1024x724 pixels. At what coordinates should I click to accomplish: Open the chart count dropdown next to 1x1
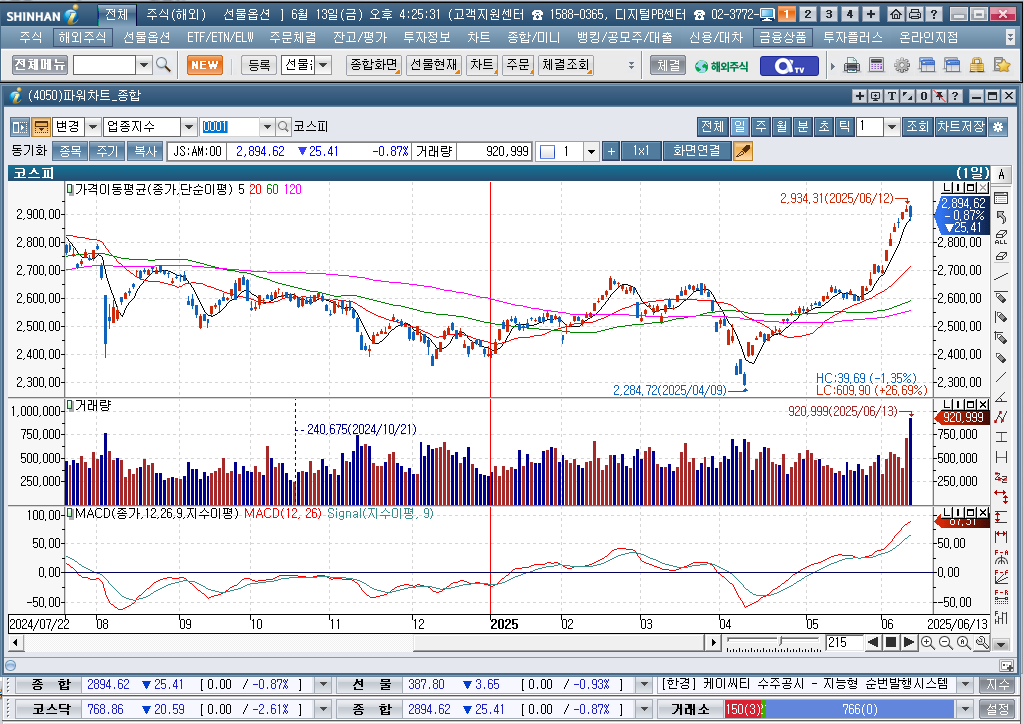[592, 152]
